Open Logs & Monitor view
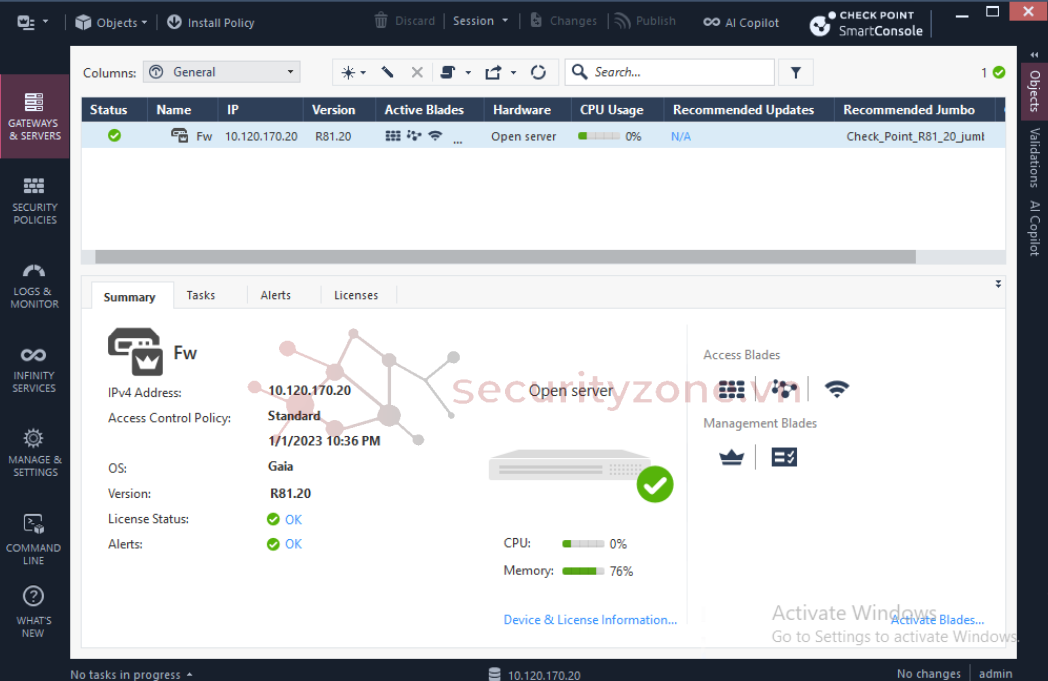Screen dimensions: 1048x681 (35, 282)
